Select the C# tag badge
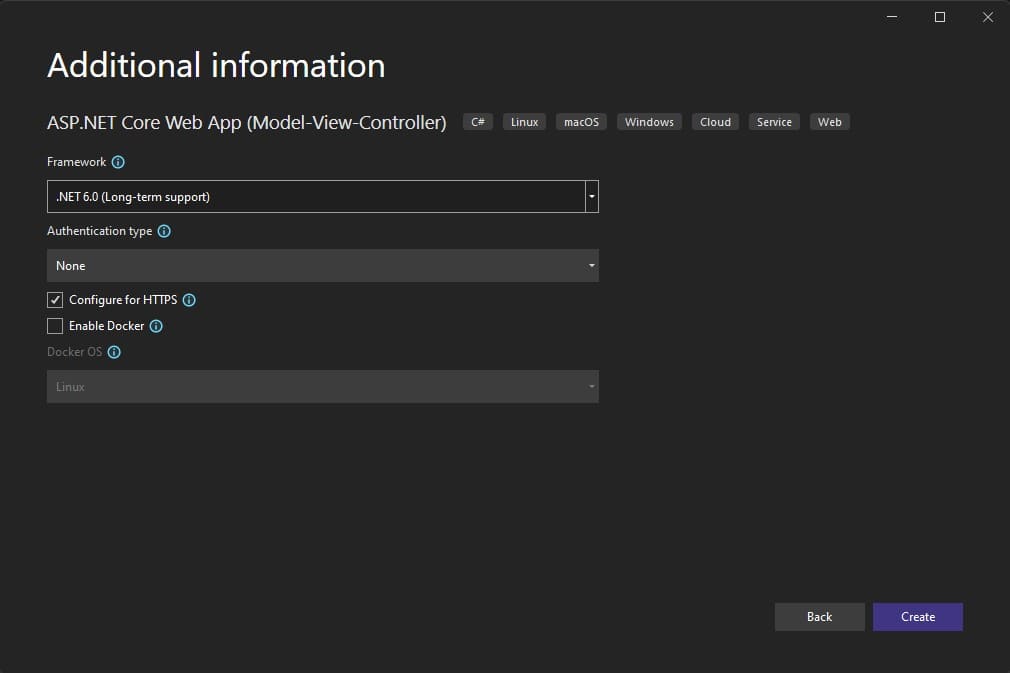 coord(477,121)
